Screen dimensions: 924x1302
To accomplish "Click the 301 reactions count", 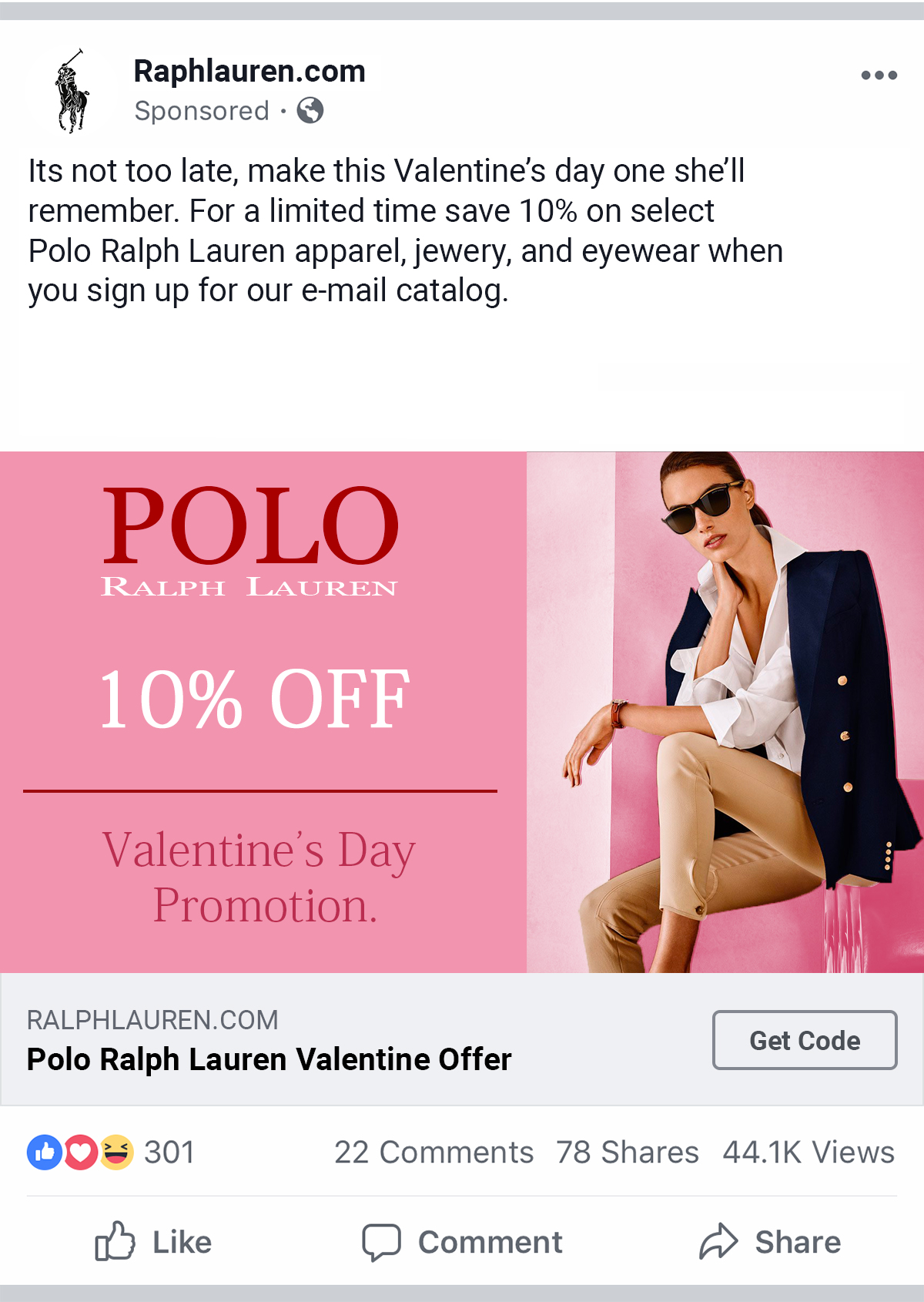I will pos(169,1153).
